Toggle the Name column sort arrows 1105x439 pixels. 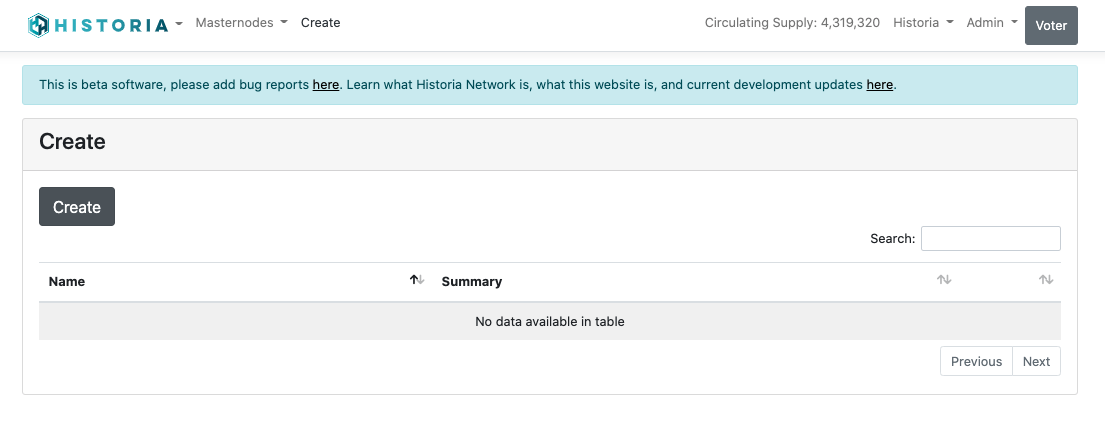point(417,281)
